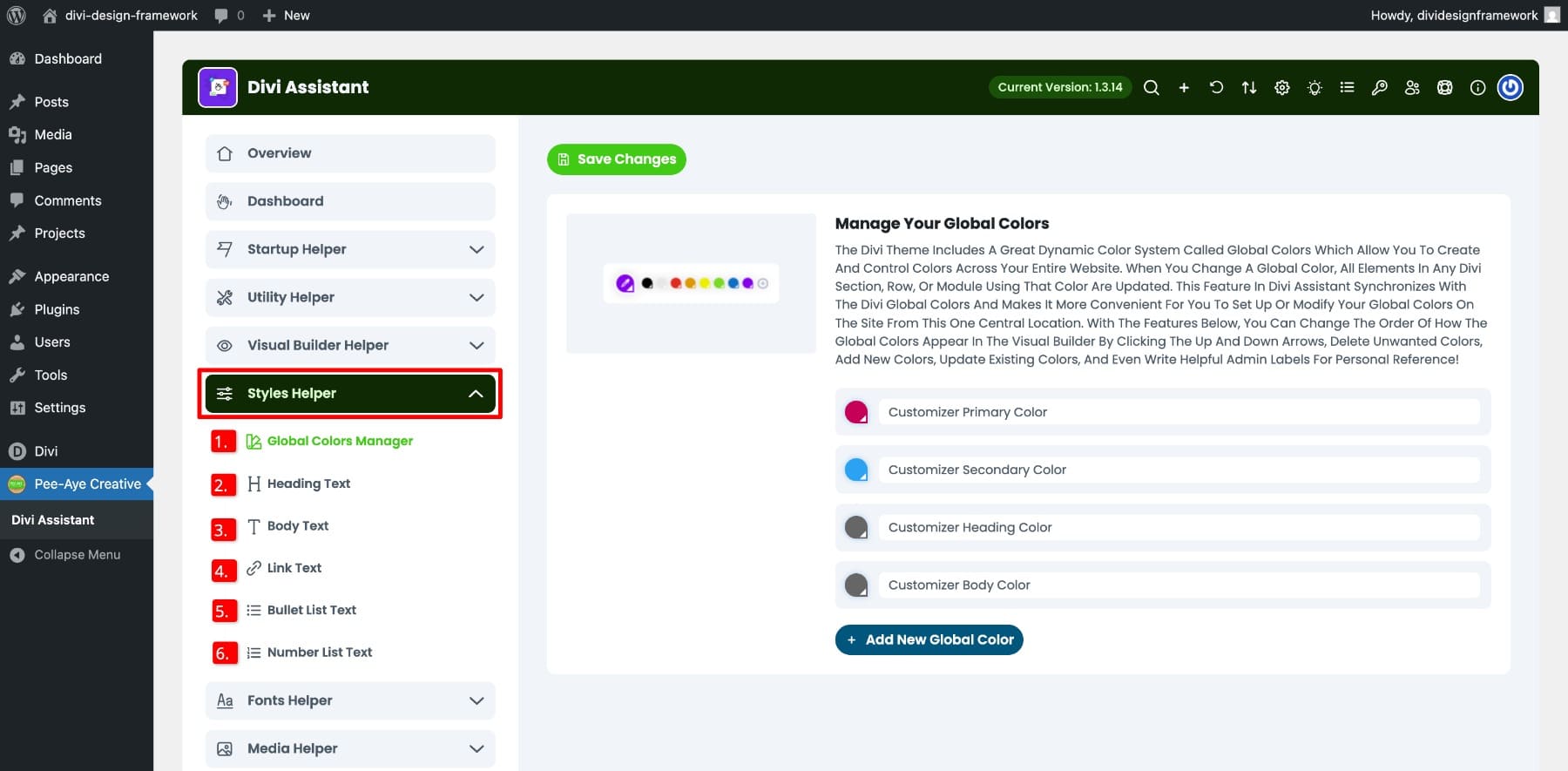Screen dimensions: 1568x771
Task: Click the home icon beside divi-design-framework
Action: (x=50, y=15)
